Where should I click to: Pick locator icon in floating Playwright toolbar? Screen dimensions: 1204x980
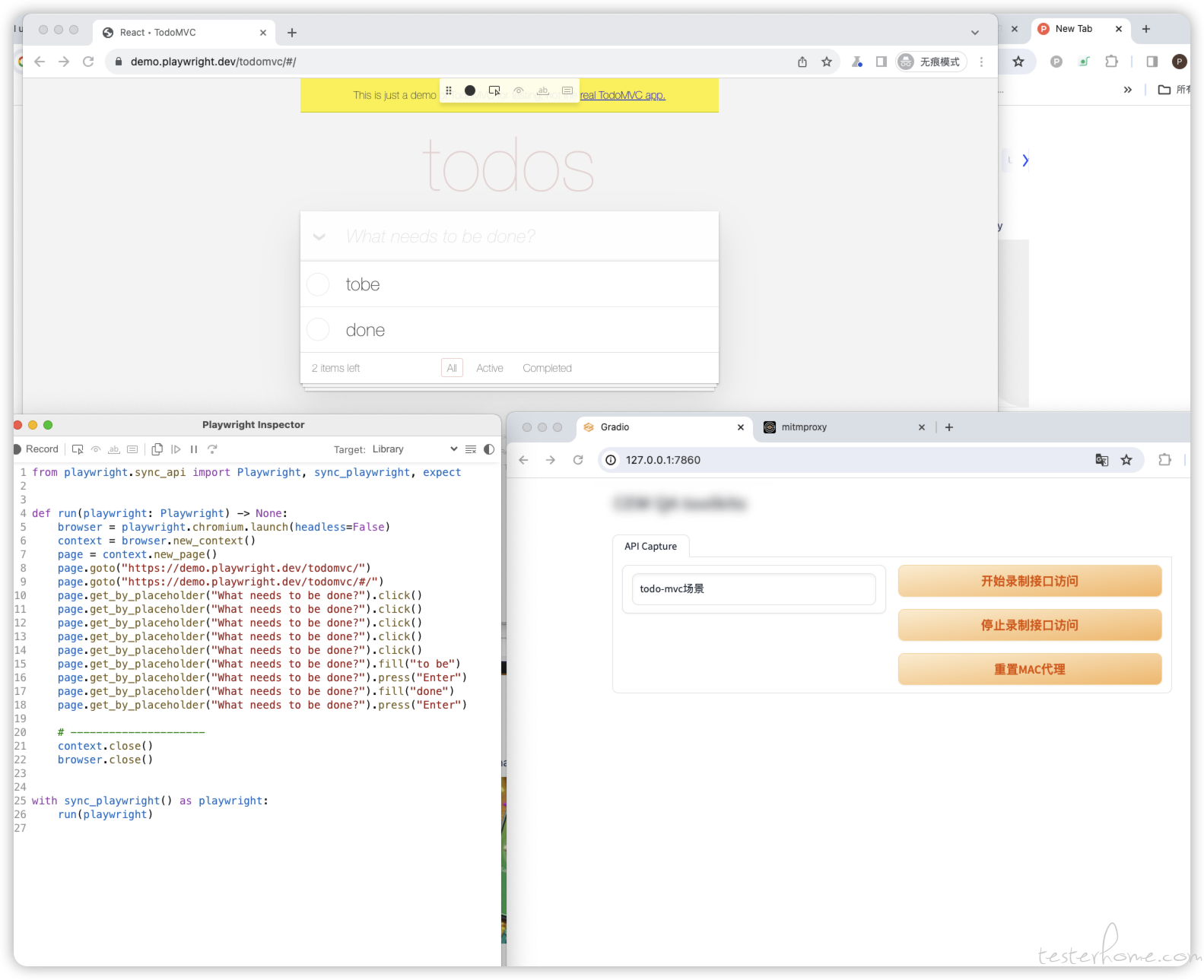coord(494,90)
